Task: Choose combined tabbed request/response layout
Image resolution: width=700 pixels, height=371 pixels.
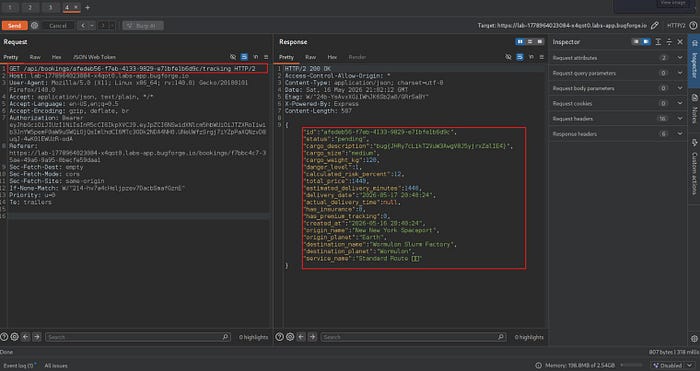Action: (540, 42)
